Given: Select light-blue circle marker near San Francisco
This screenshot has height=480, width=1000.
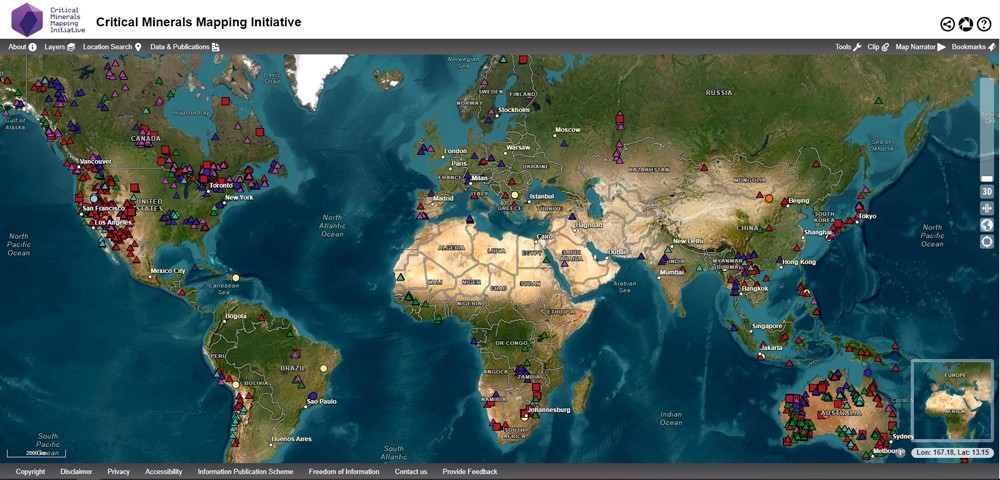Looking at the screenshot, I should click(94, 199).
